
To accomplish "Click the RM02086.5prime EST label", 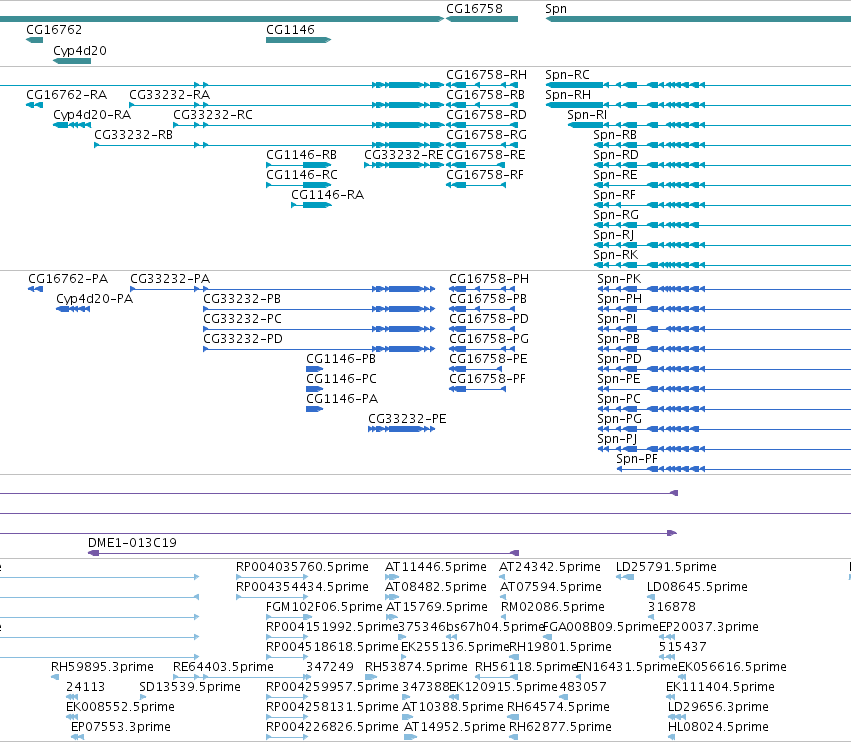I will [552, 606].
